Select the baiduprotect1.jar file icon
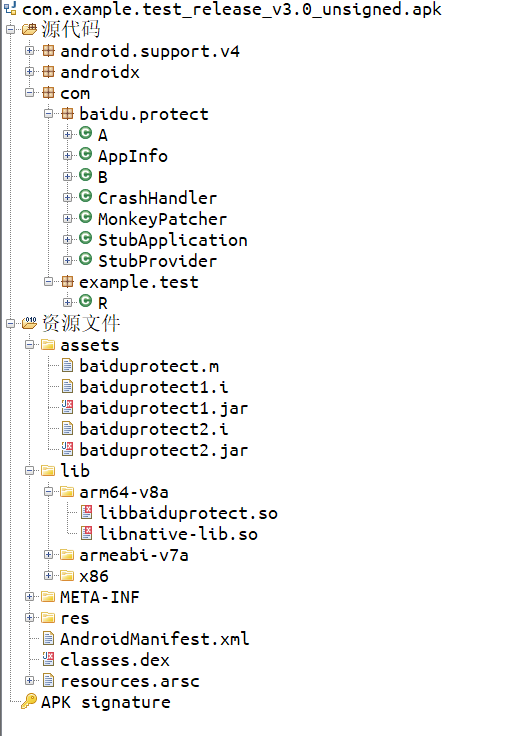The image size is (511, 736). [x=68, y=407]
